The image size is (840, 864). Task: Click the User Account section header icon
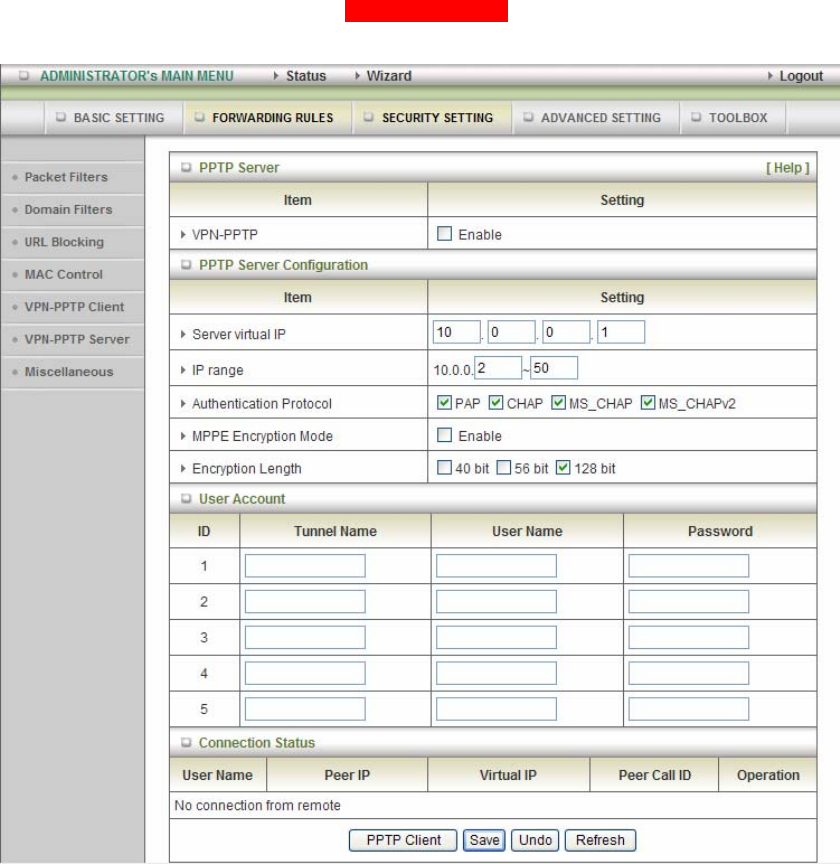(x=186, y=498)
